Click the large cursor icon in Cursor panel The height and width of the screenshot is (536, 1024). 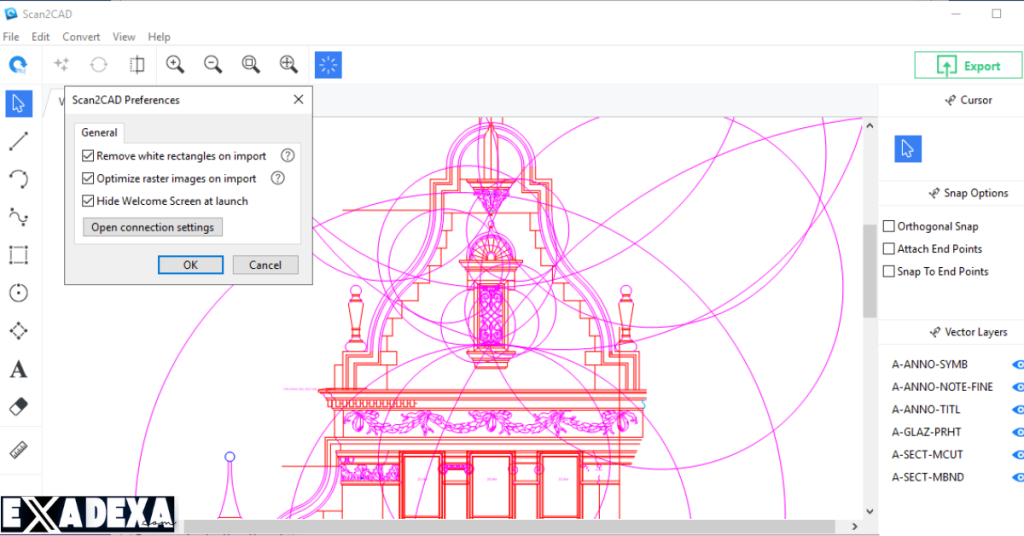[x=908, y=149]
